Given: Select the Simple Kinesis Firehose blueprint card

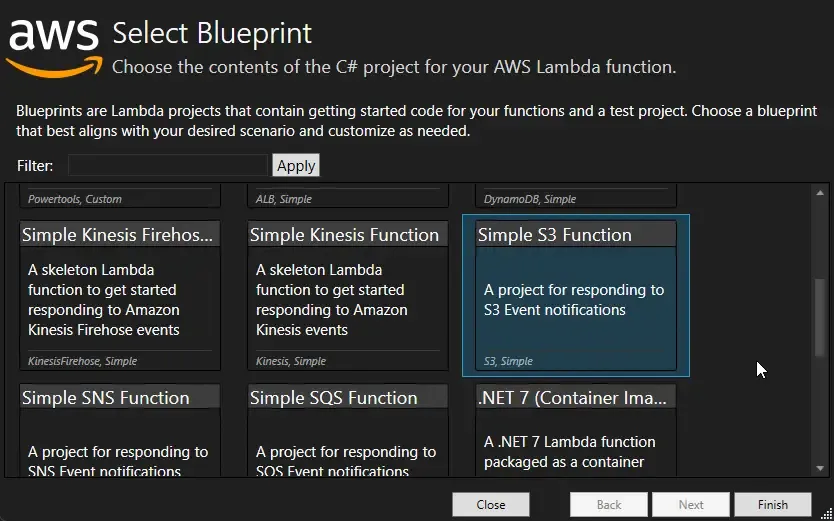Looking at the screenshot, I should coord(120,295).
